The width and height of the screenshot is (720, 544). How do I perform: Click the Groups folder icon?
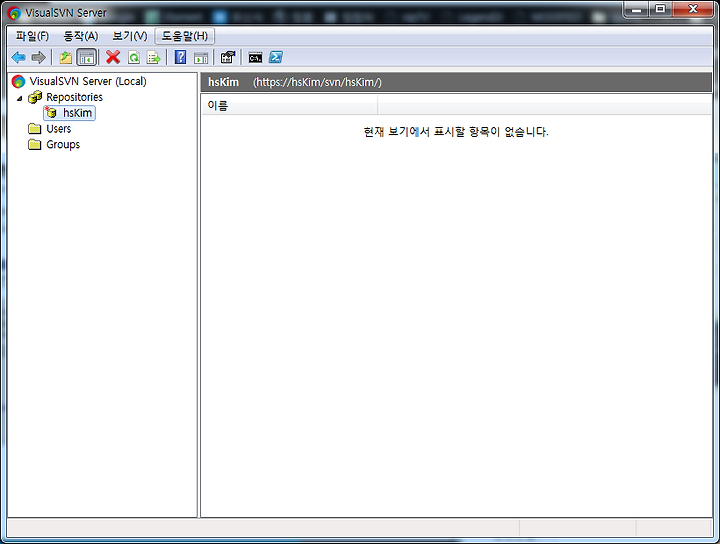[34, 145]
